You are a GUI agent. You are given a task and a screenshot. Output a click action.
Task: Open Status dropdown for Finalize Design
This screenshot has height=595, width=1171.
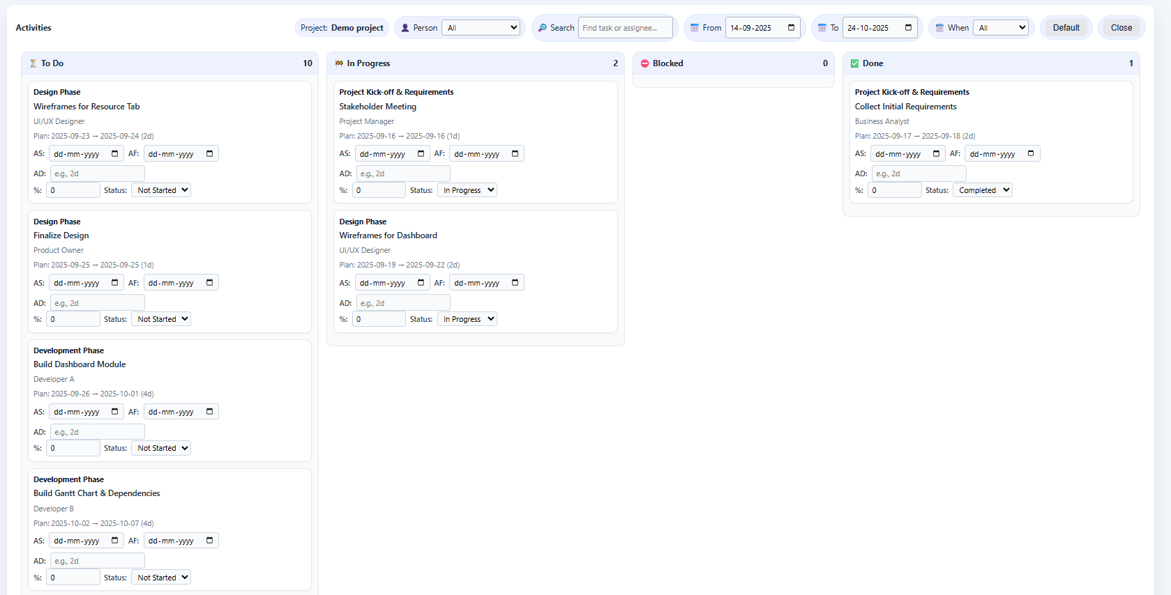[x=161, y=318]
